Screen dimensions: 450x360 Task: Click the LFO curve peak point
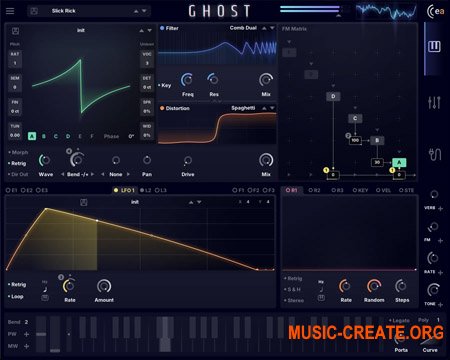pos(46,209)
